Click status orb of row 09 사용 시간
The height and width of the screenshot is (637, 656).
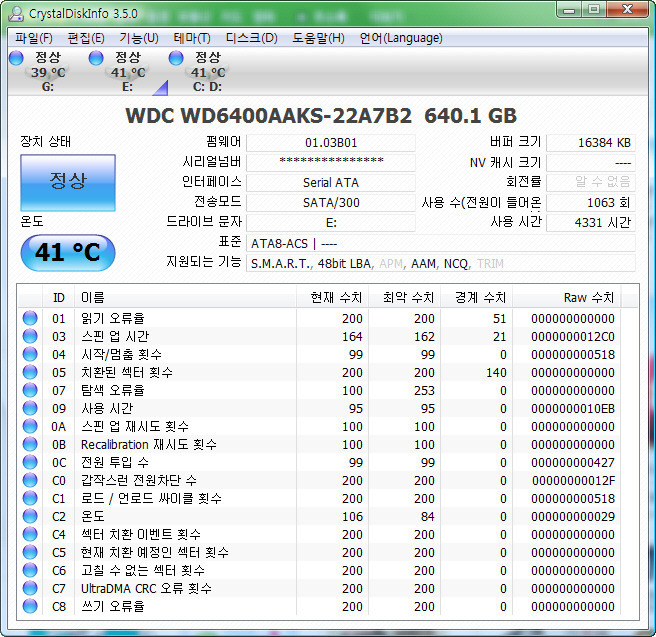click(x=30, y=408)
